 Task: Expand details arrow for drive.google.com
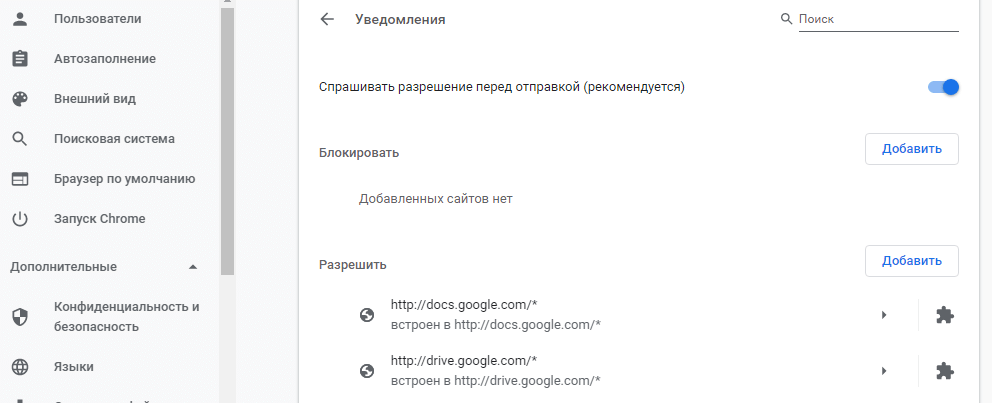884,371
